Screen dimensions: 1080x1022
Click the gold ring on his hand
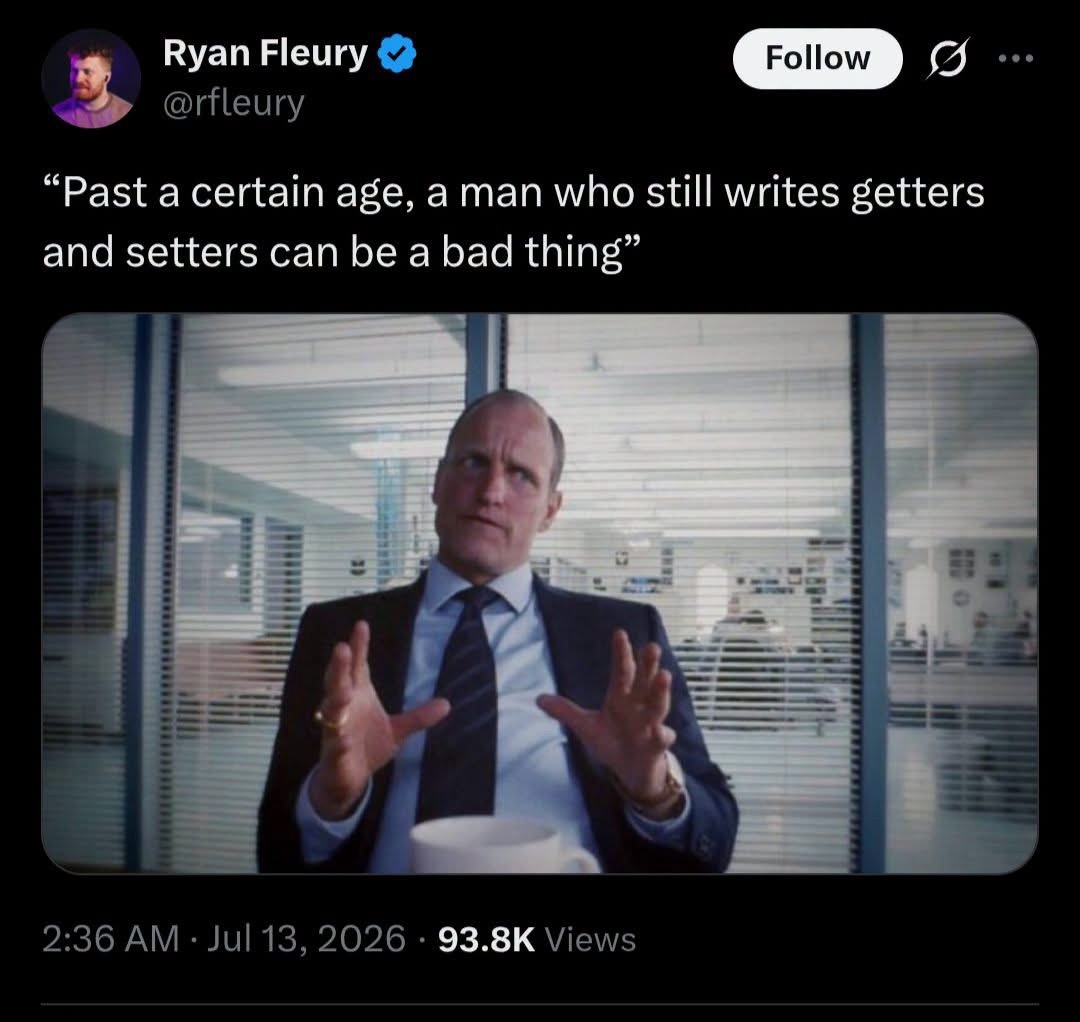pyautogui.click(x=331, y=720)
